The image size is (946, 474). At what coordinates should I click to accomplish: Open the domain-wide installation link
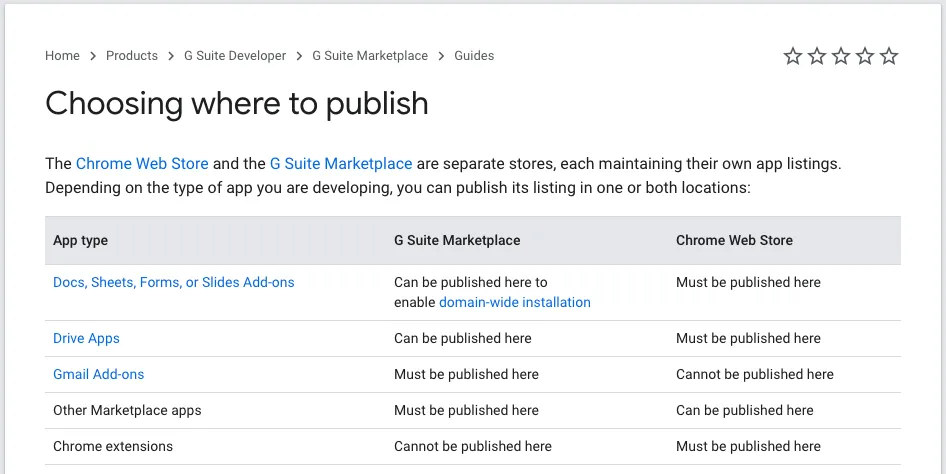tap(515, 302)
